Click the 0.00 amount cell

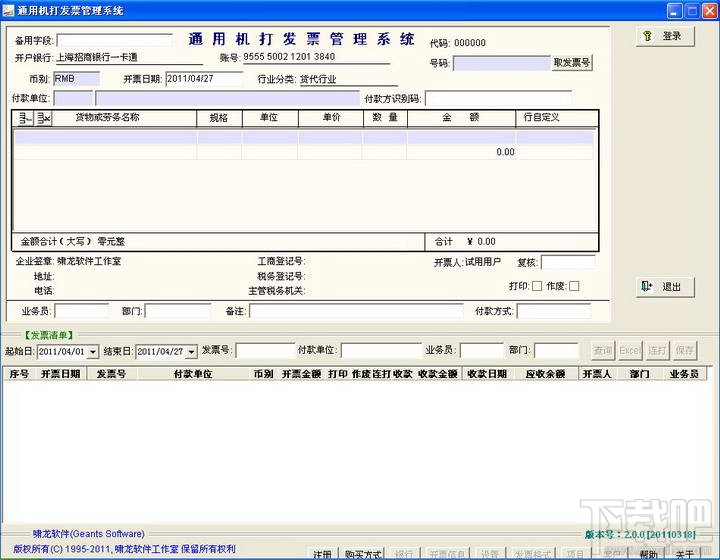pyautogui.click(x=461, y=152)
